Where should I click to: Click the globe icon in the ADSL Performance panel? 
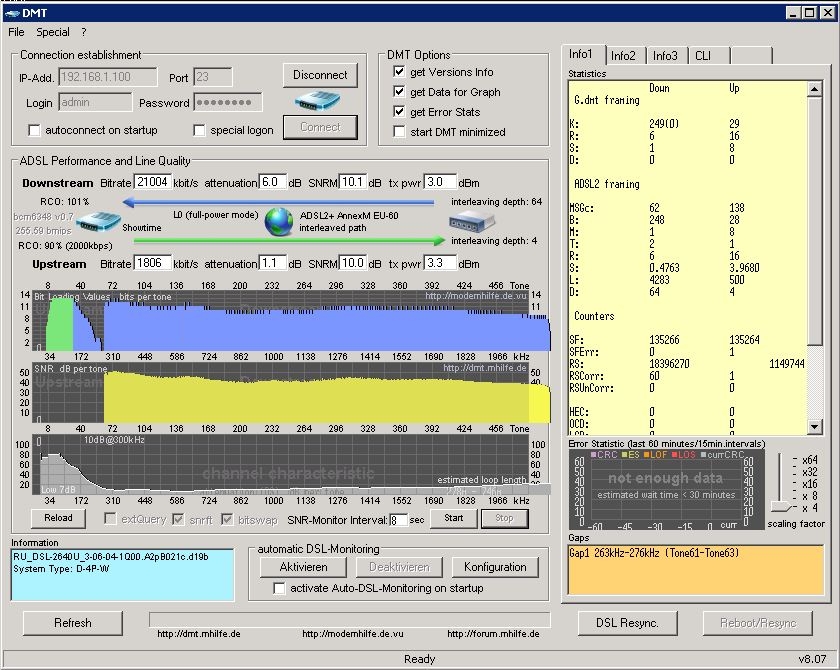[279, 222]
